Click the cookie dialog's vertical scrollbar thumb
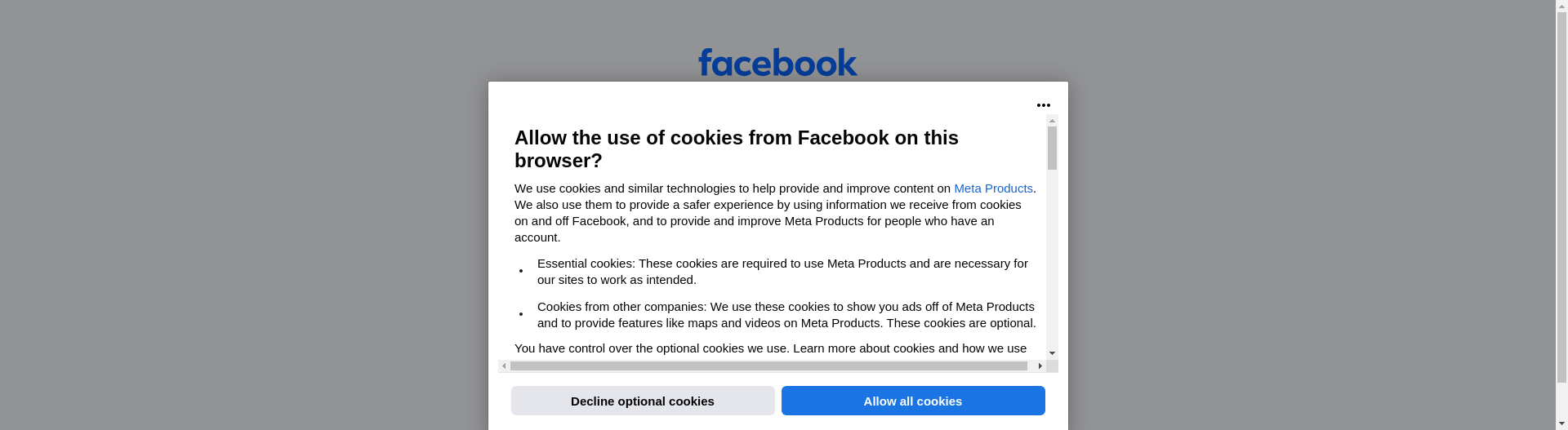The width and height of the screenshot is (1568, 430). (x=1053, y=149)
